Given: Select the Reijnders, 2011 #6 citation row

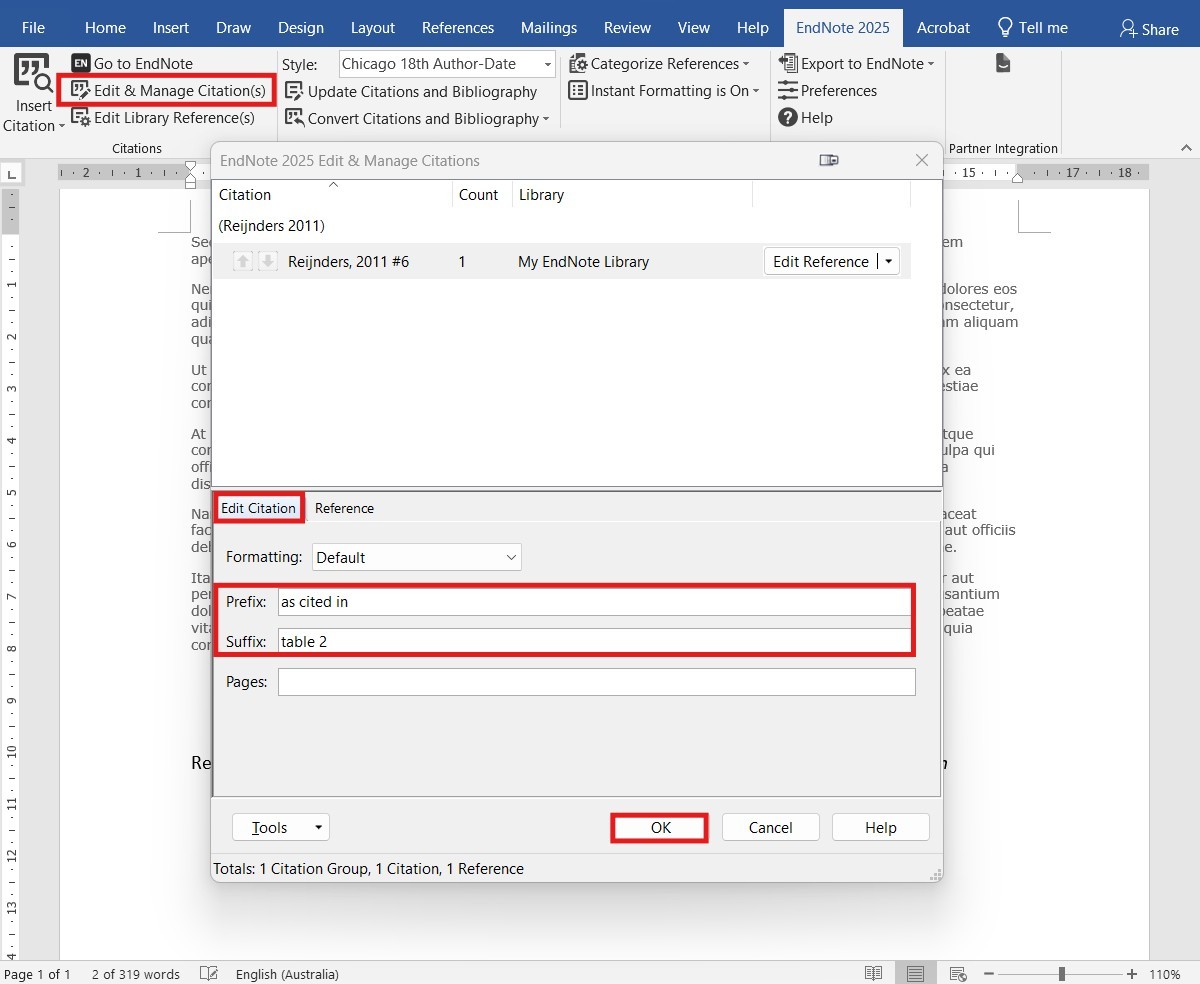Looking at the screenshot, I should [x=562, y=262].
